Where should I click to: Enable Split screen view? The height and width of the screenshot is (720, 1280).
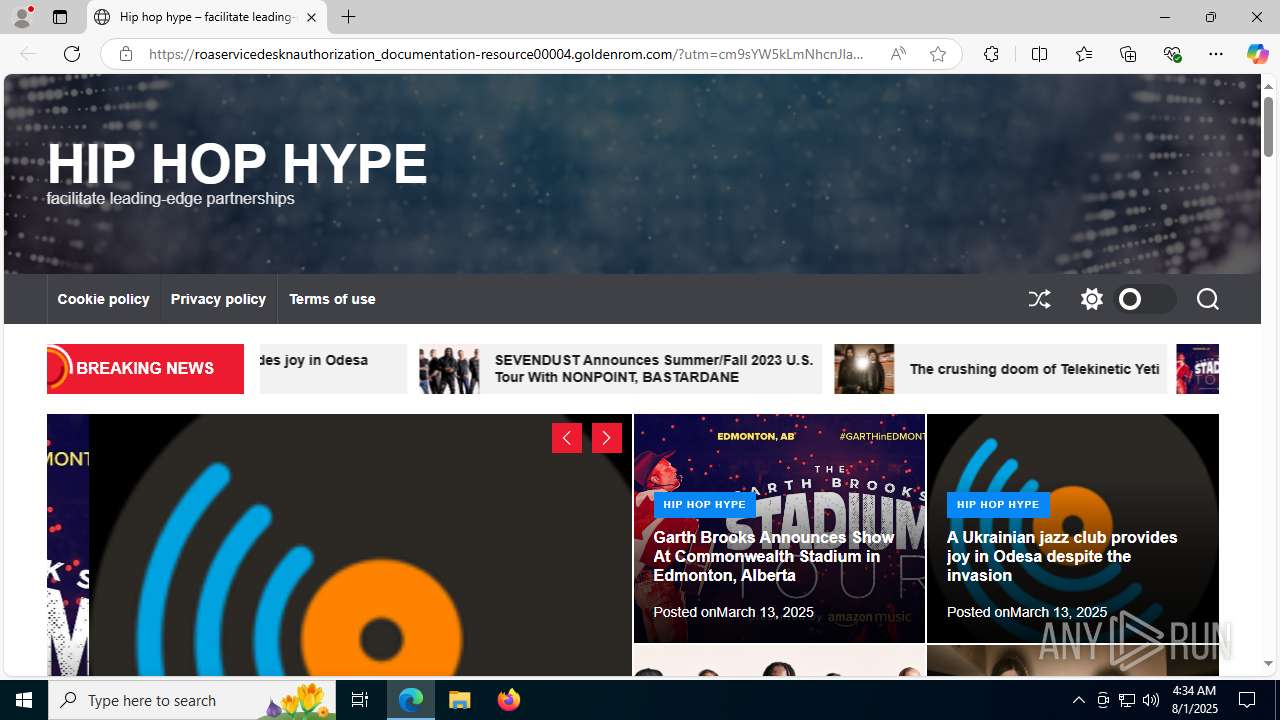[x=1039, y=54]
